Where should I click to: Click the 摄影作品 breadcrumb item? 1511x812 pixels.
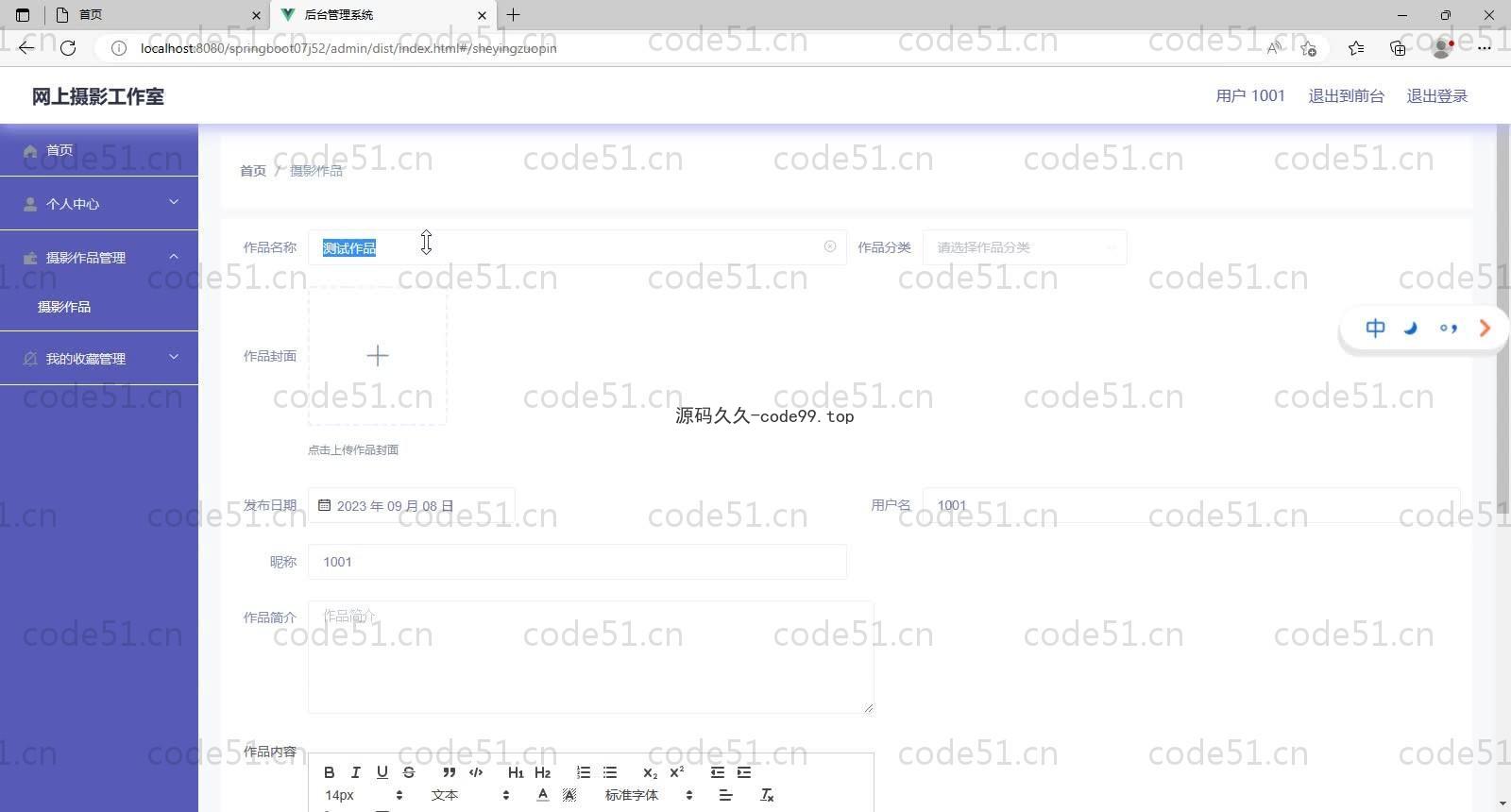tap(316, 171)
